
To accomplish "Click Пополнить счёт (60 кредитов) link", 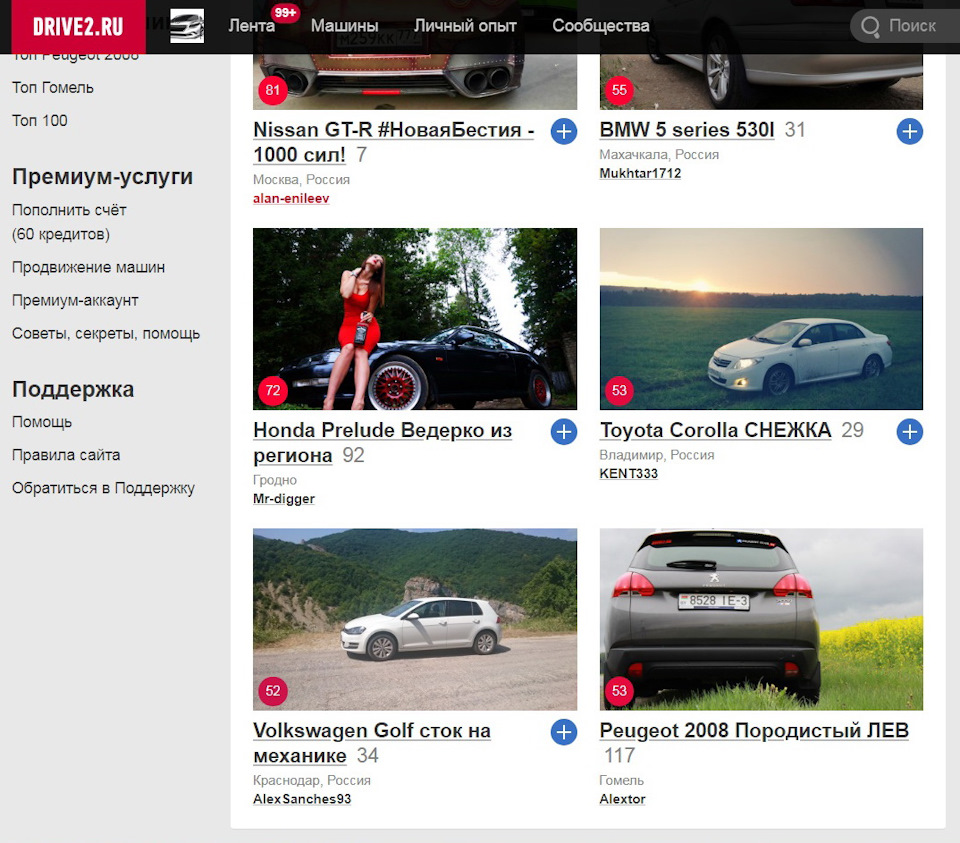I will coord(69,222).
